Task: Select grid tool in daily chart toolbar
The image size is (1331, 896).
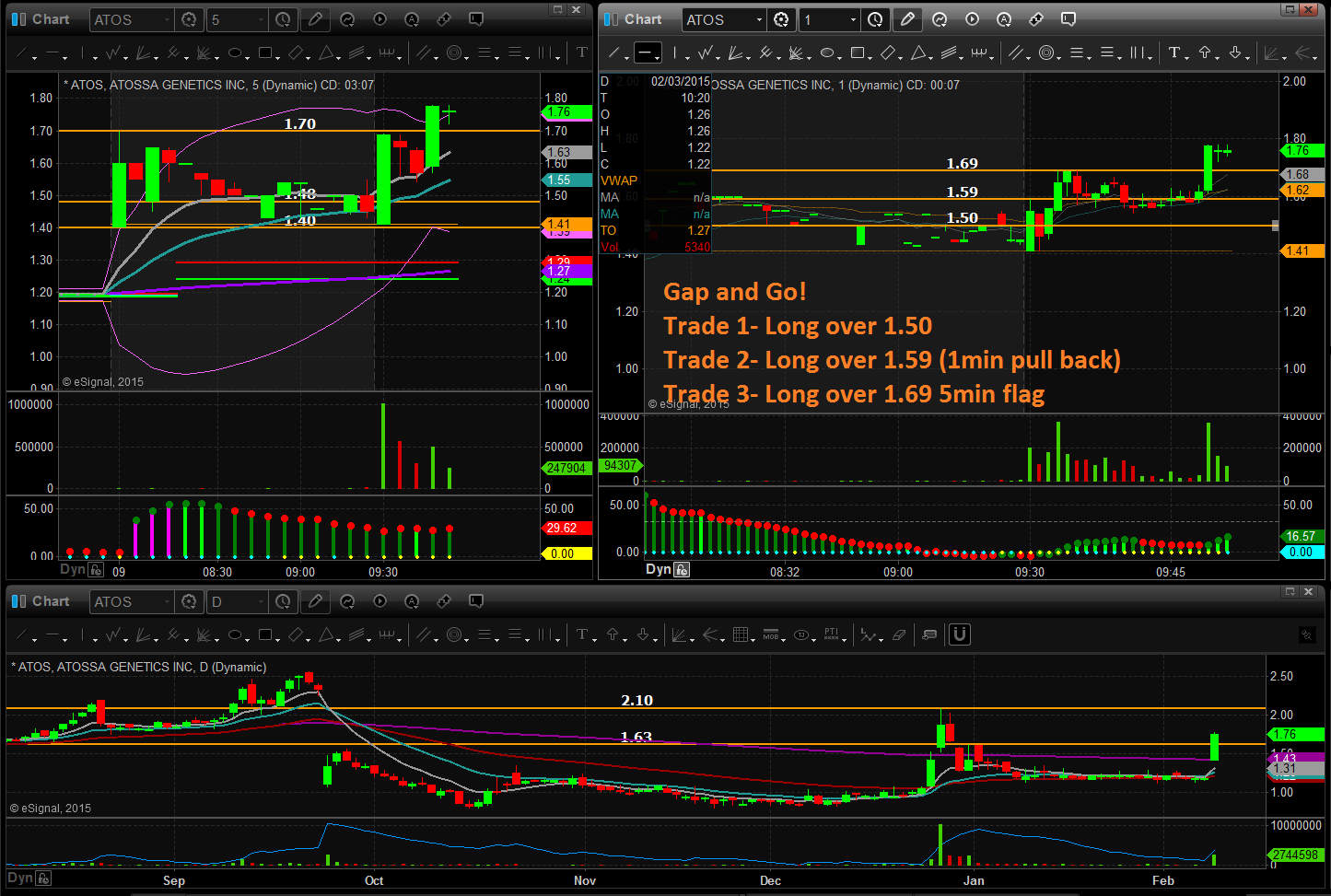Action: [740, 634]
